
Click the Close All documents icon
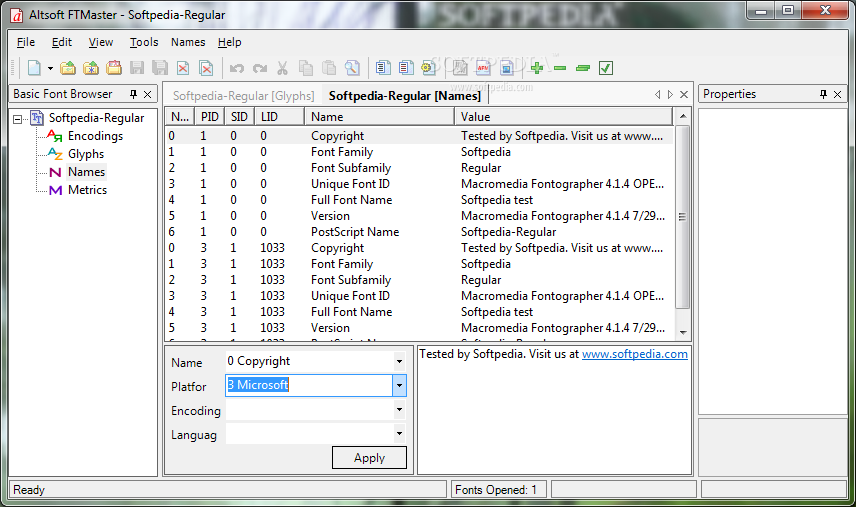(x=206, y=68)
